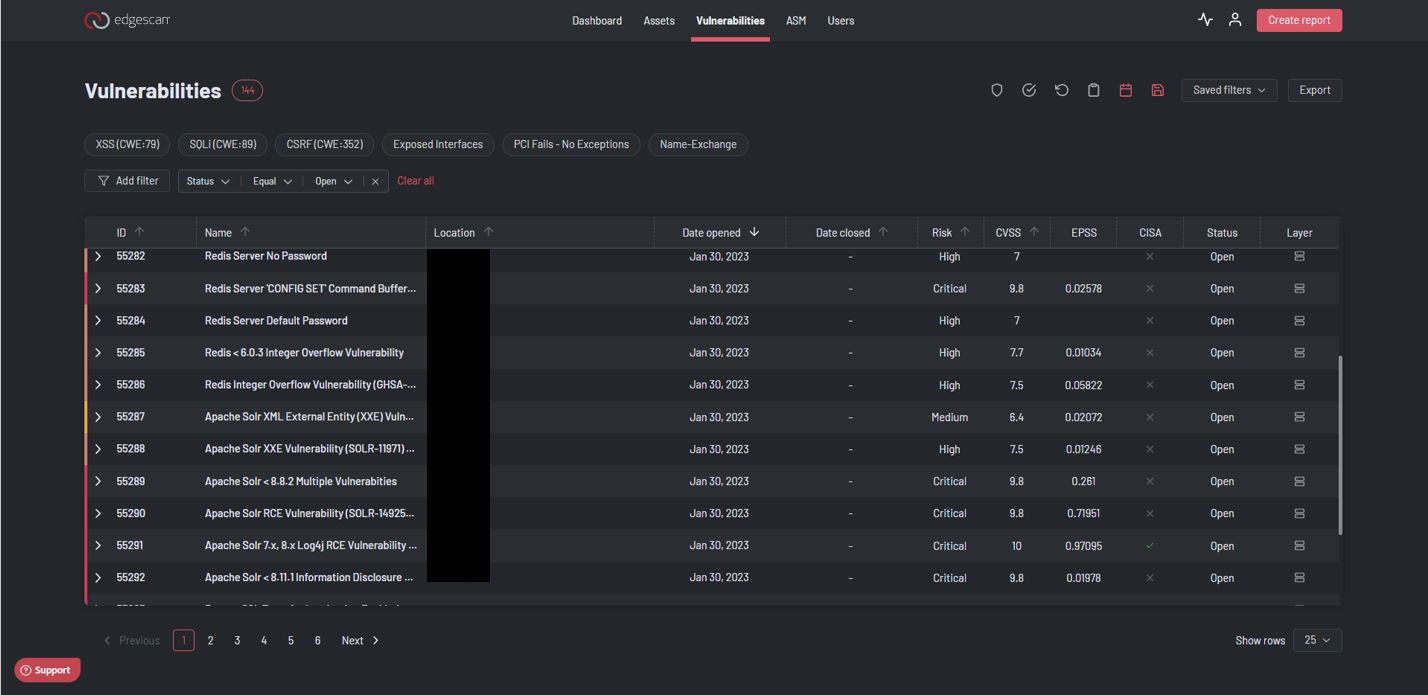Go to page 2

point(210,640)
